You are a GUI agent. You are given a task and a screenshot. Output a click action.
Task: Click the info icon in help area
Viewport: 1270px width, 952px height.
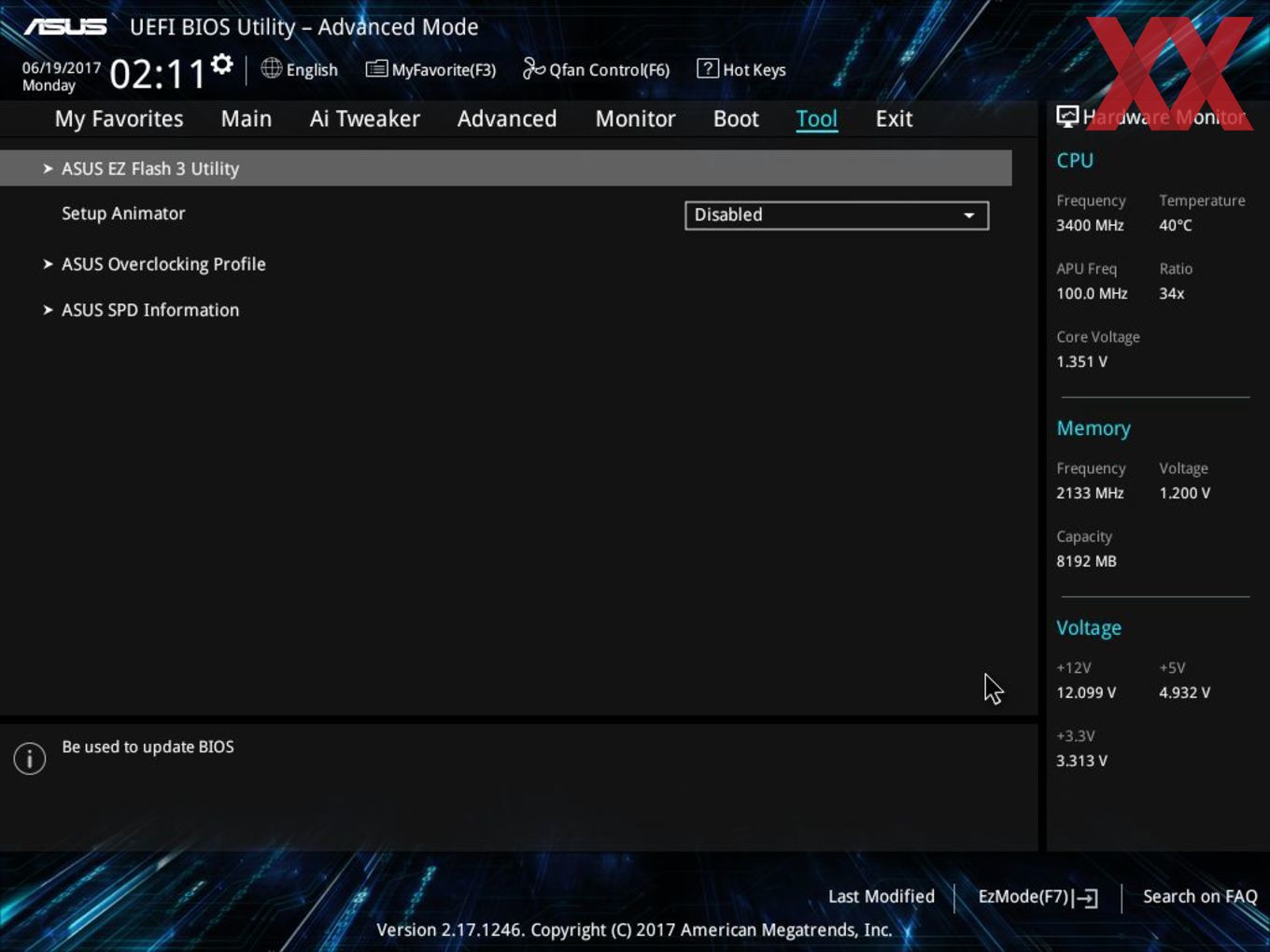[30, 759]
